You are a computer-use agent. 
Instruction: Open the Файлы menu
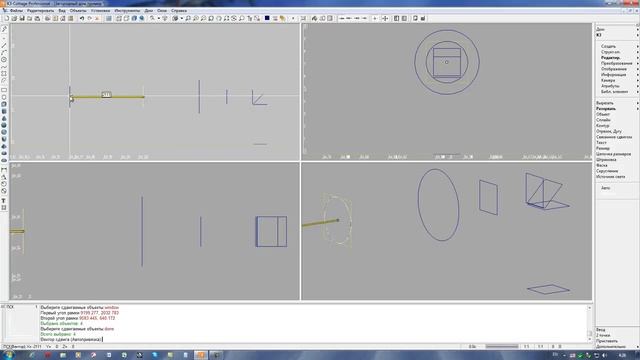[x=16, y=11]
